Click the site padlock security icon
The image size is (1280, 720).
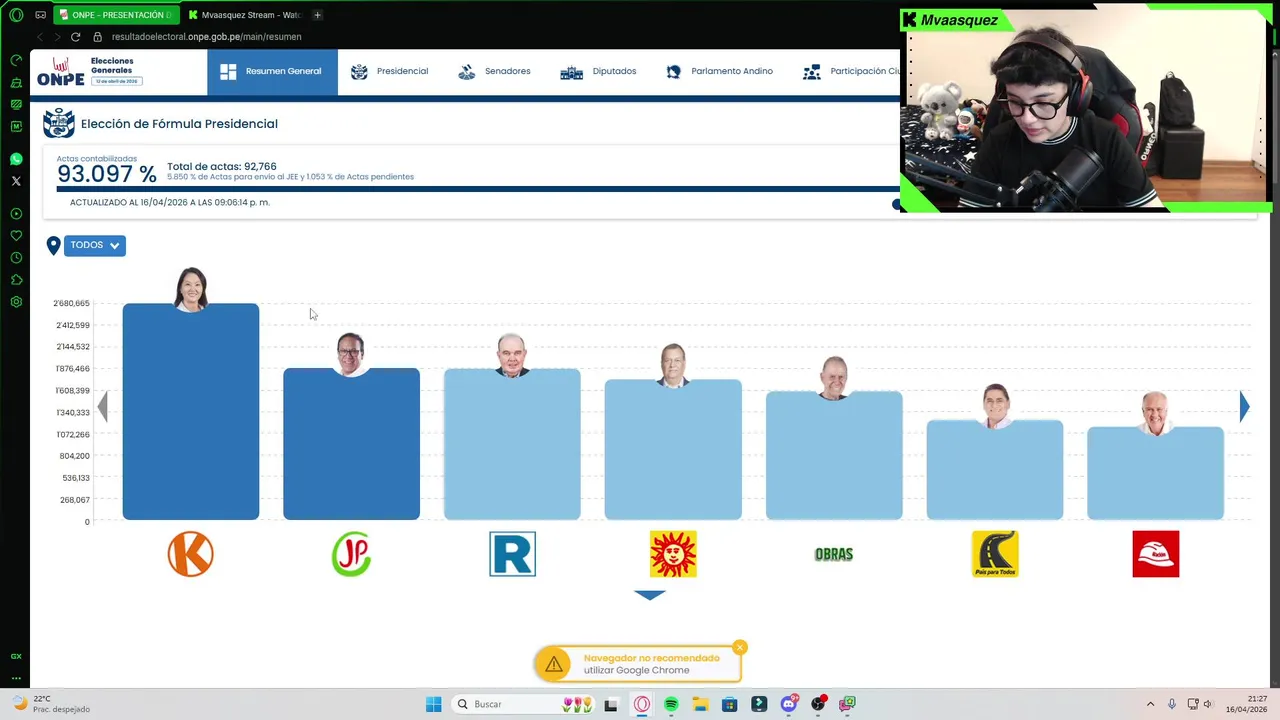[x=98, y=37]
